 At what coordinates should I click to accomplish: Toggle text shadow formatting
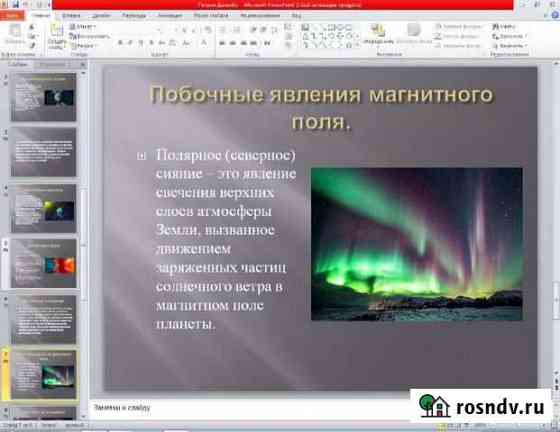[151, 43]
